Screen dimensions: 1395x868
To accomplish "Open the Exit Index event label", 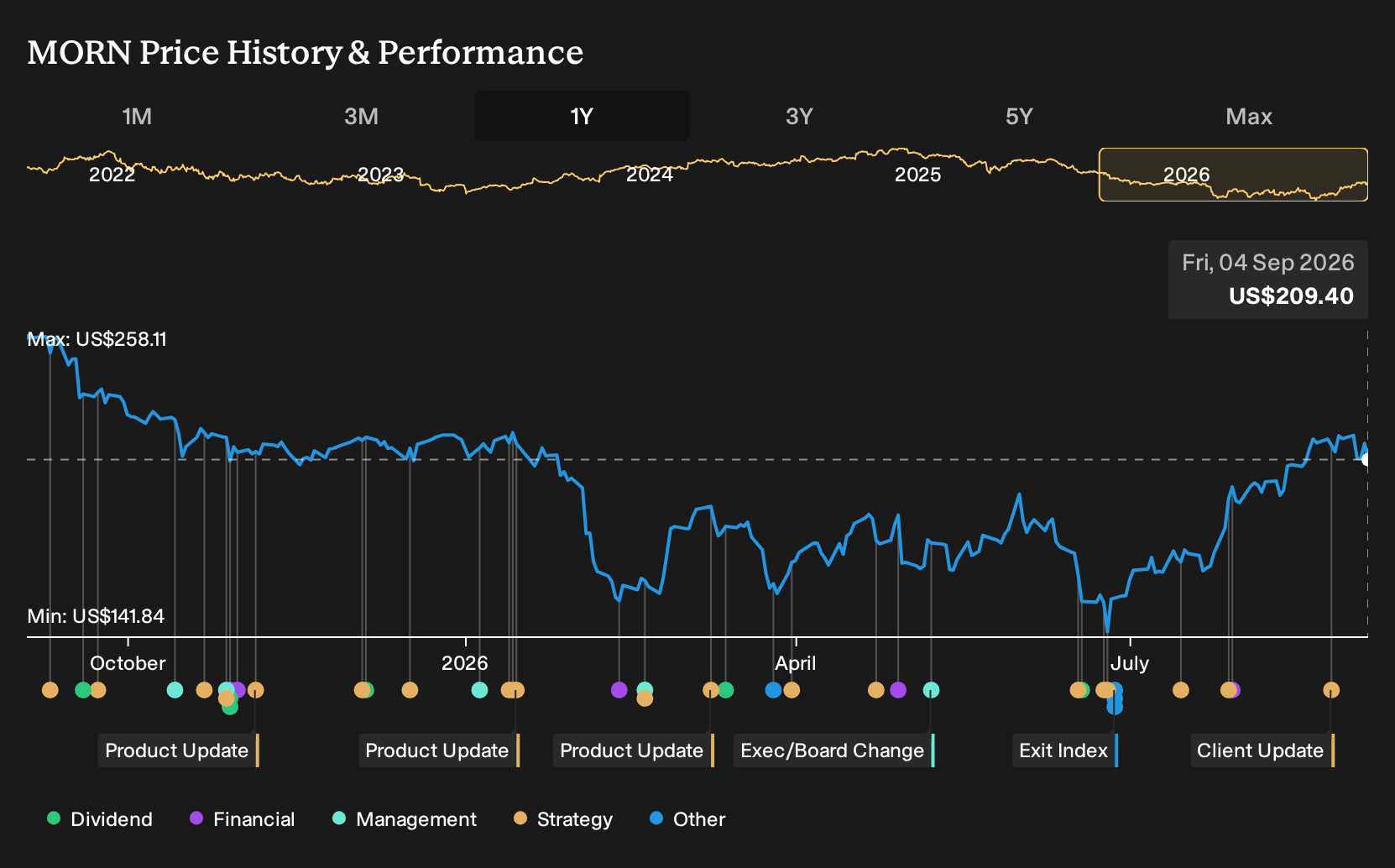I will point(1064,750).
